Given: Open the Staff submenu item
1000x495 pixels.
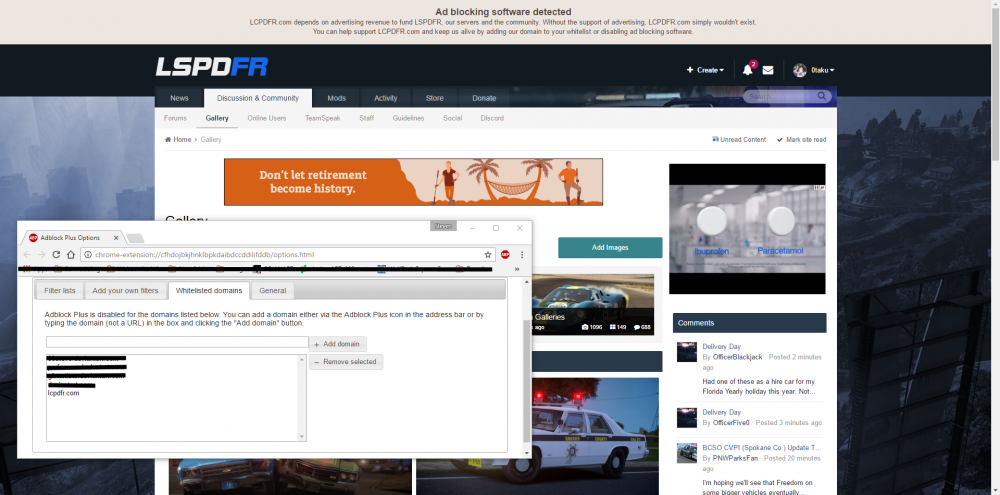Looking at the screenshot, I should tap(367, 118).
